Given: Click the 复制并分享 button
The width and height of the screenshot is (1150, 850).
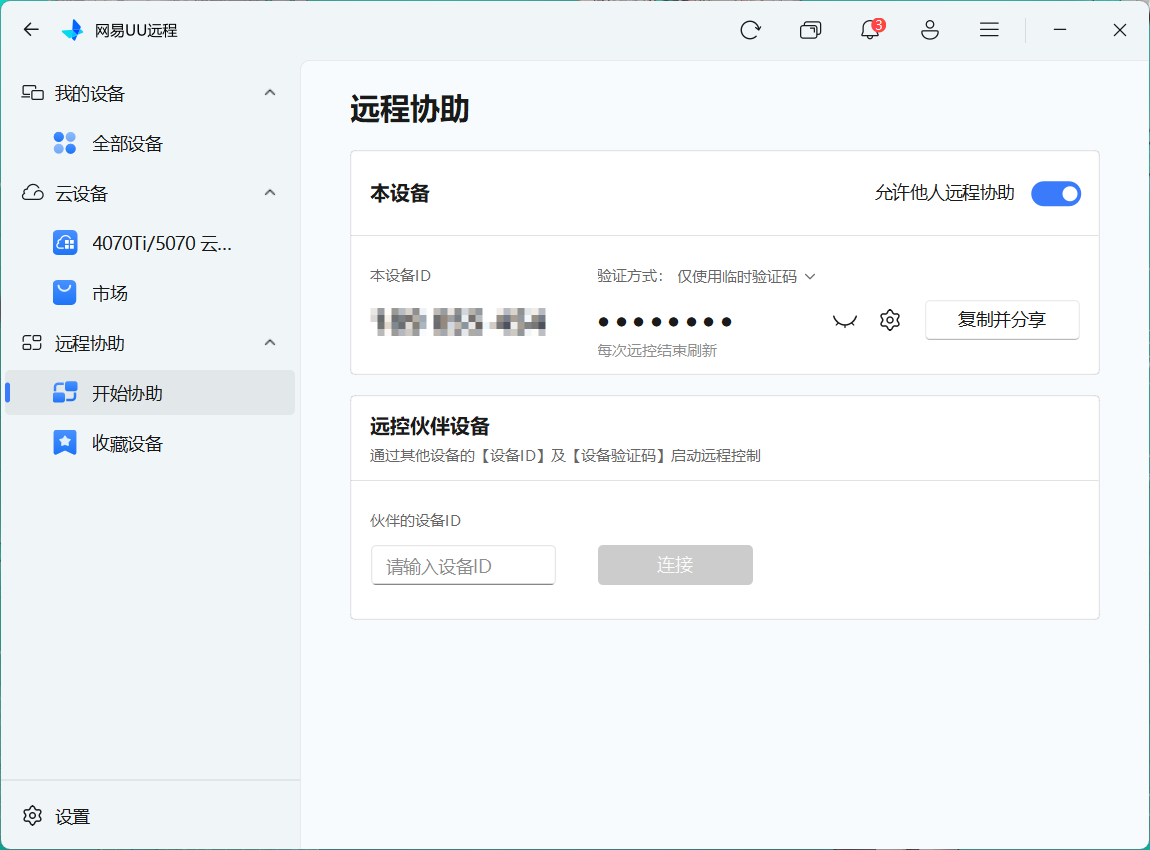Looking at the screenshot, I should 1002,320.
